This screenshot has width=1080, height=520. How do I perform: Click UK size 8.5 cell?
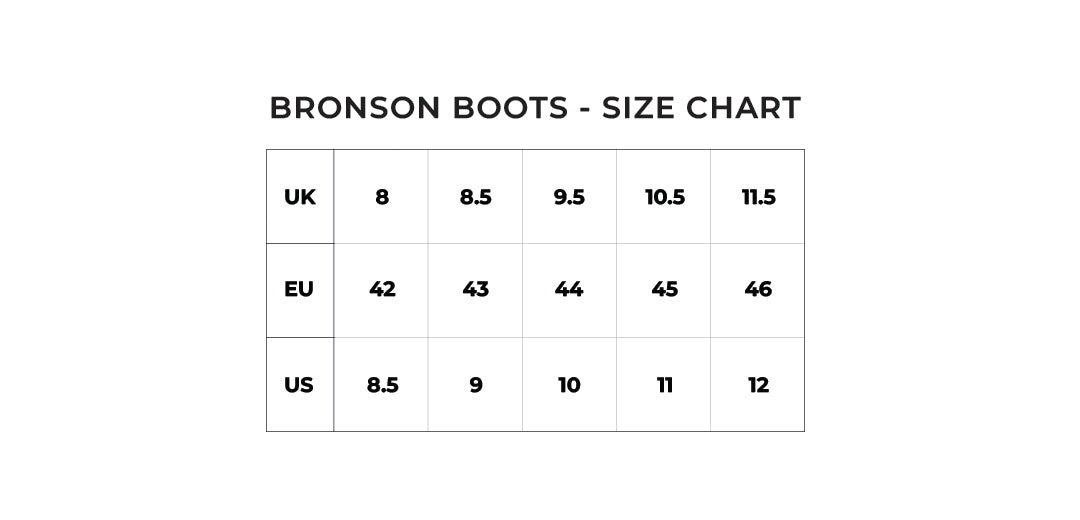click(475, 197)
